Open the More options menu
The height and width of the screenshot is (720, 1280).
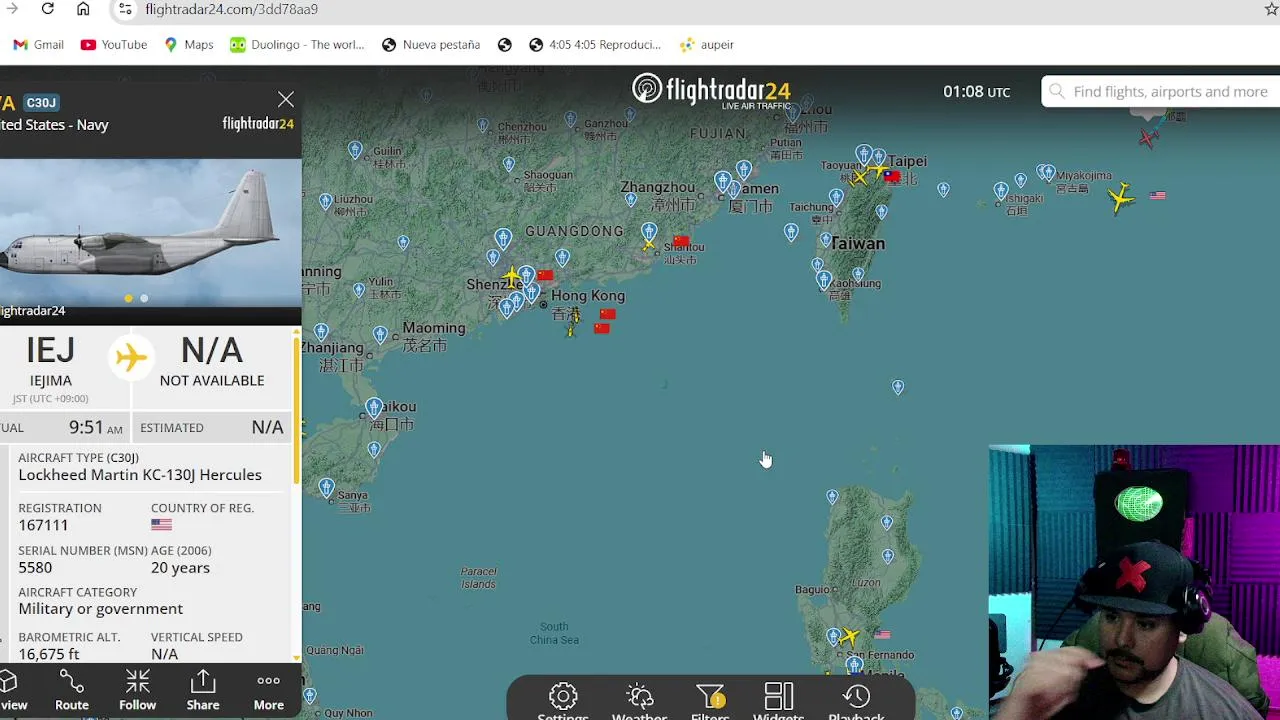click(x=268, y=690)
